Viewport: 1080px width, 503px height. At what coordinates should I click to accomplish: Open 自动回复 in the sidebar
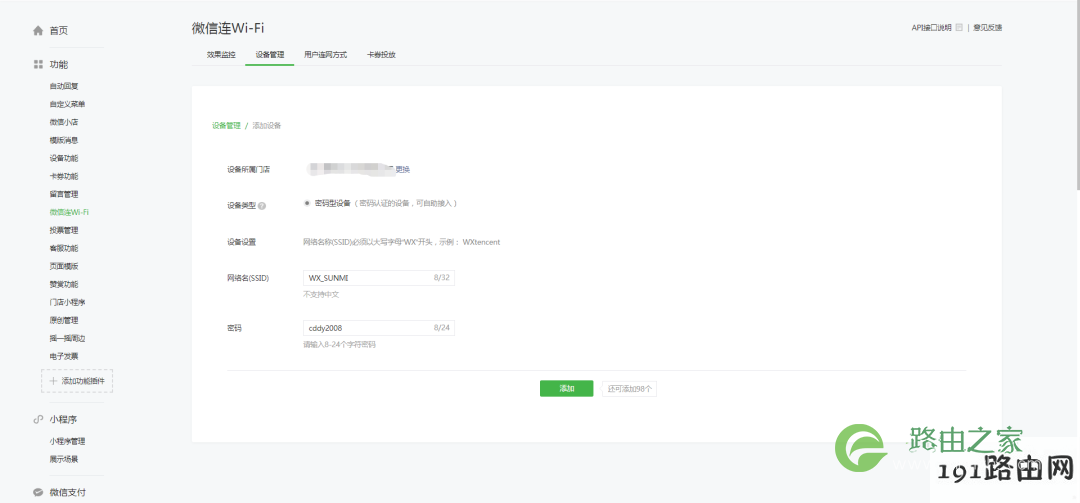pyautogui.click(x=63, y=86)
